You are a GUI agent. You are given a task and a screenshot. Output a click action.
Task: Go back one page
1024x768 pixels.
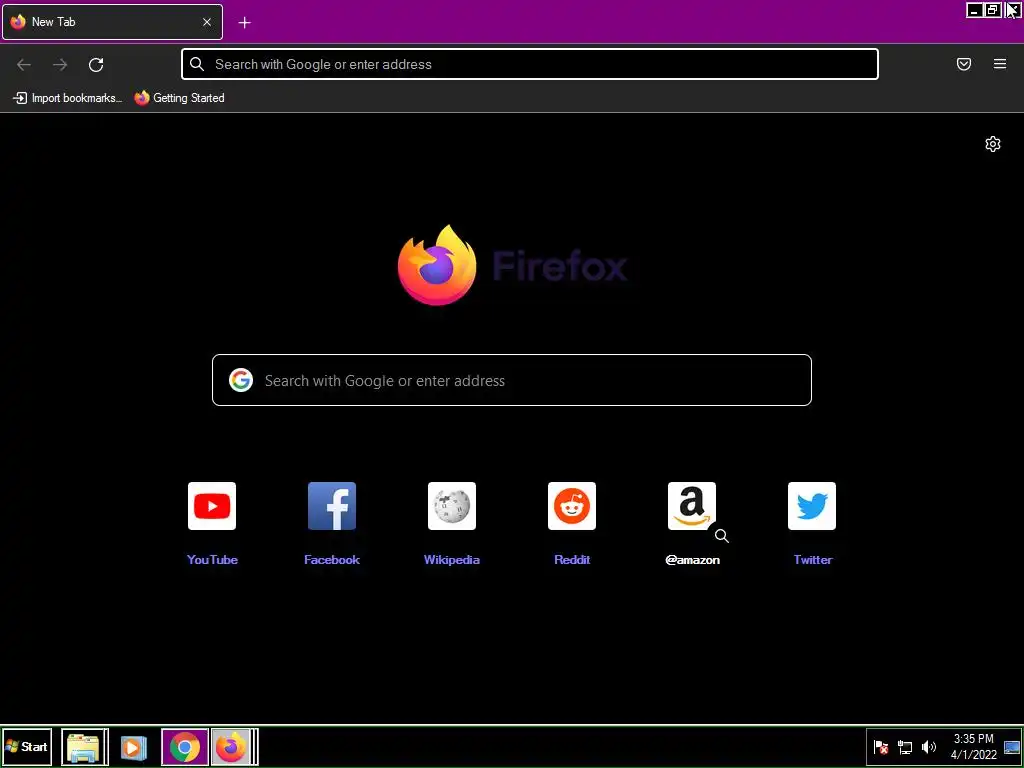click(x=24, y=65)
